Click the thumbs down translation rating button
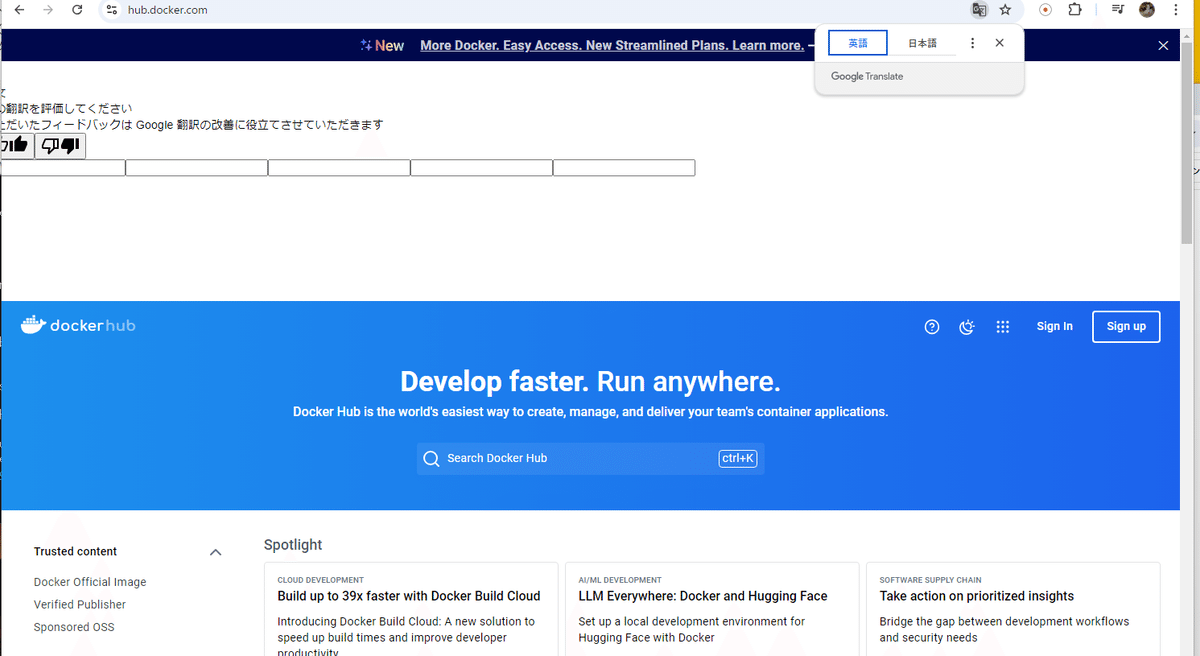The width and height of the screenshot is (1200, 656). point(60,146)
